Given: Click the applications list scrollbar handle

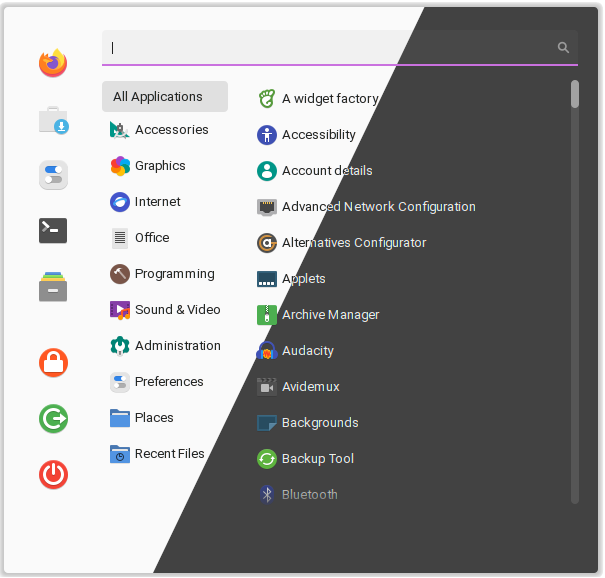Looking at the screenshot, I should coord(575,94).
